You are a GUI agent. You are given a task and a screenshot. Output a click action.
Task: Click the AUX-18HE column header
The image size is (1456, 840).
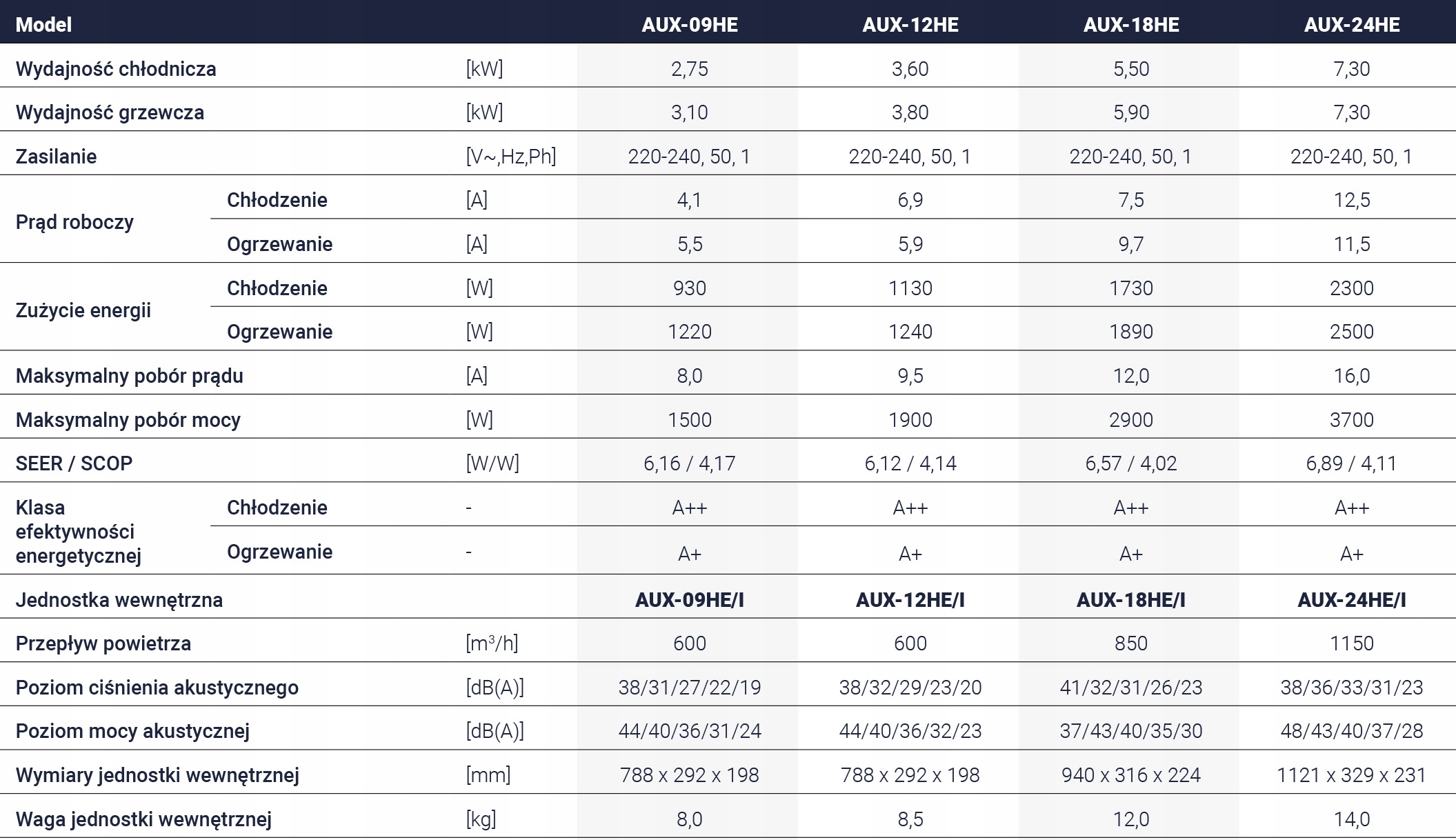point(1131,25)
